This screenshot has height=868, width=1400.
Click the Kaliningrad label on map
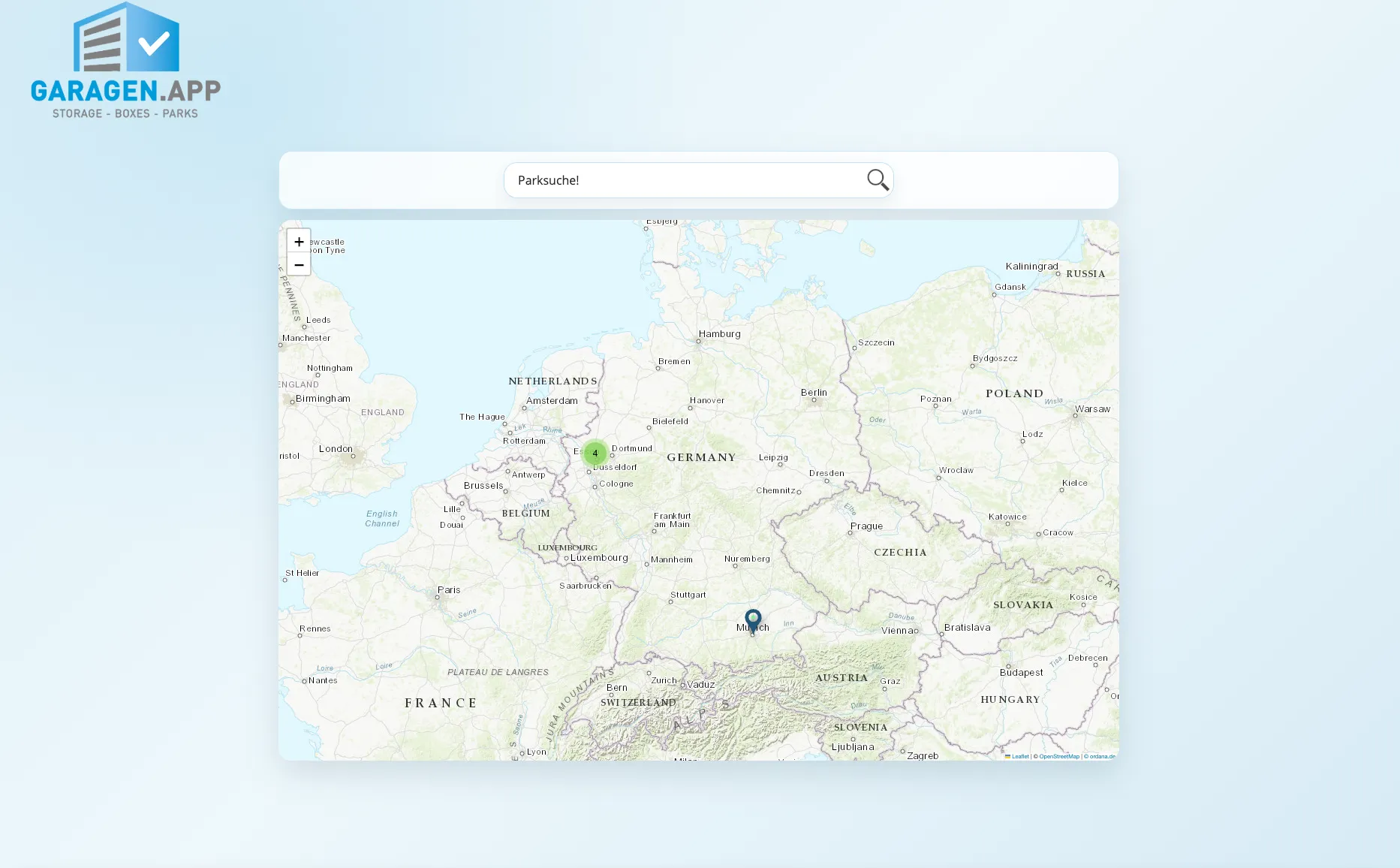coord(1031,267)
